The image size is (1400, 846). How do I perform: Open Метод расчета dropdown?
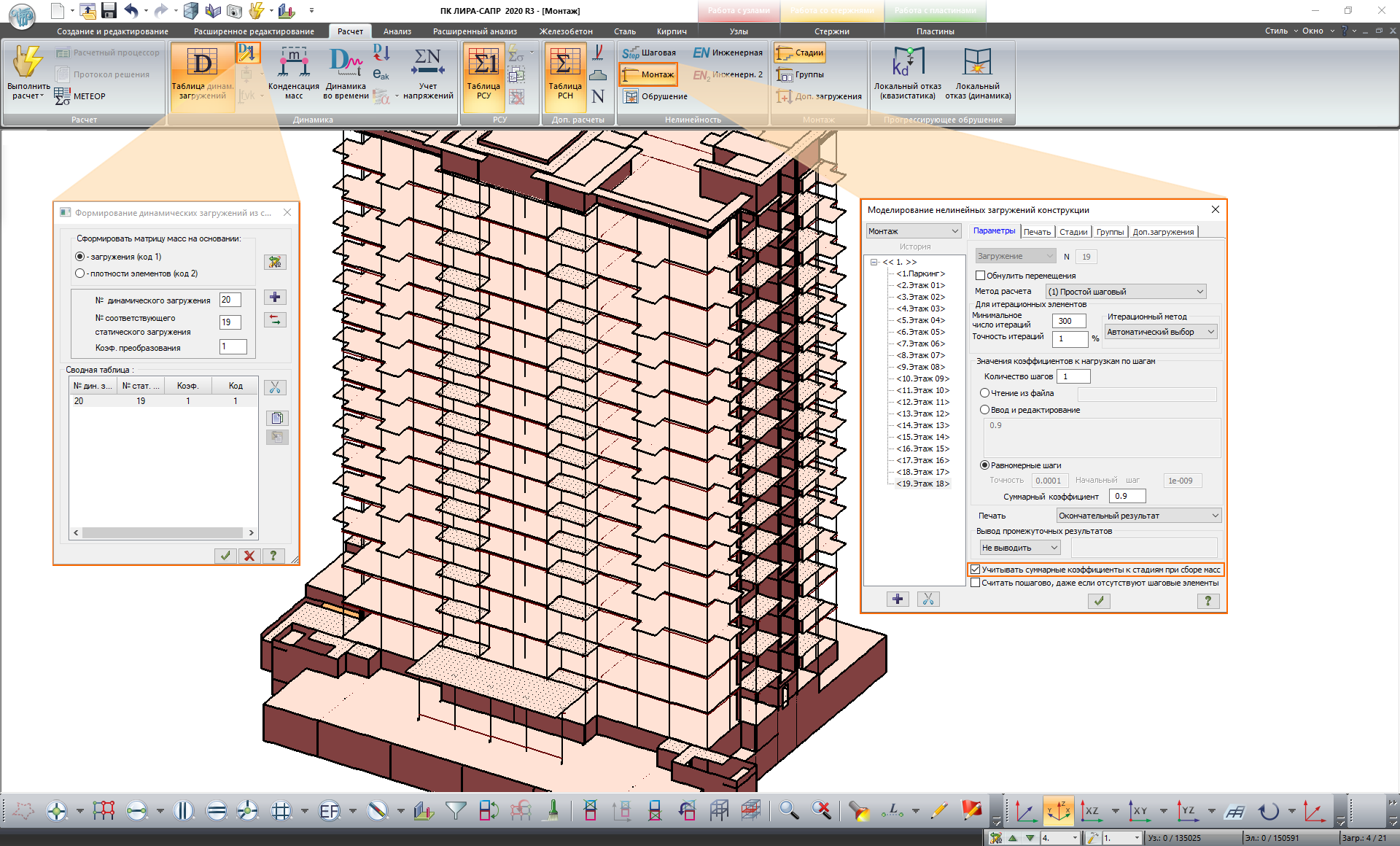pos(1127,292)
